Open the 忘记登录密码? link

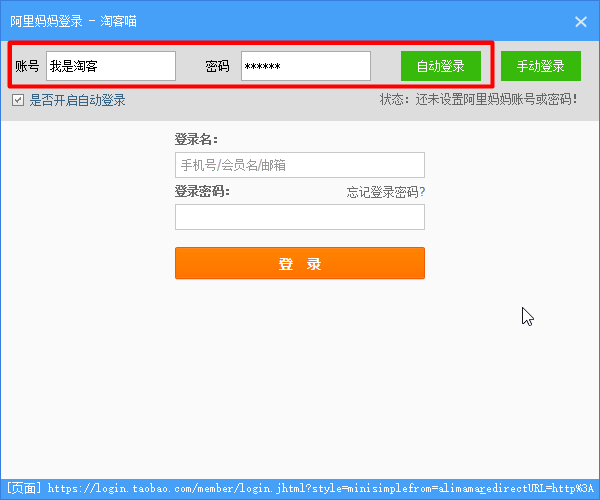coord(386,192)
